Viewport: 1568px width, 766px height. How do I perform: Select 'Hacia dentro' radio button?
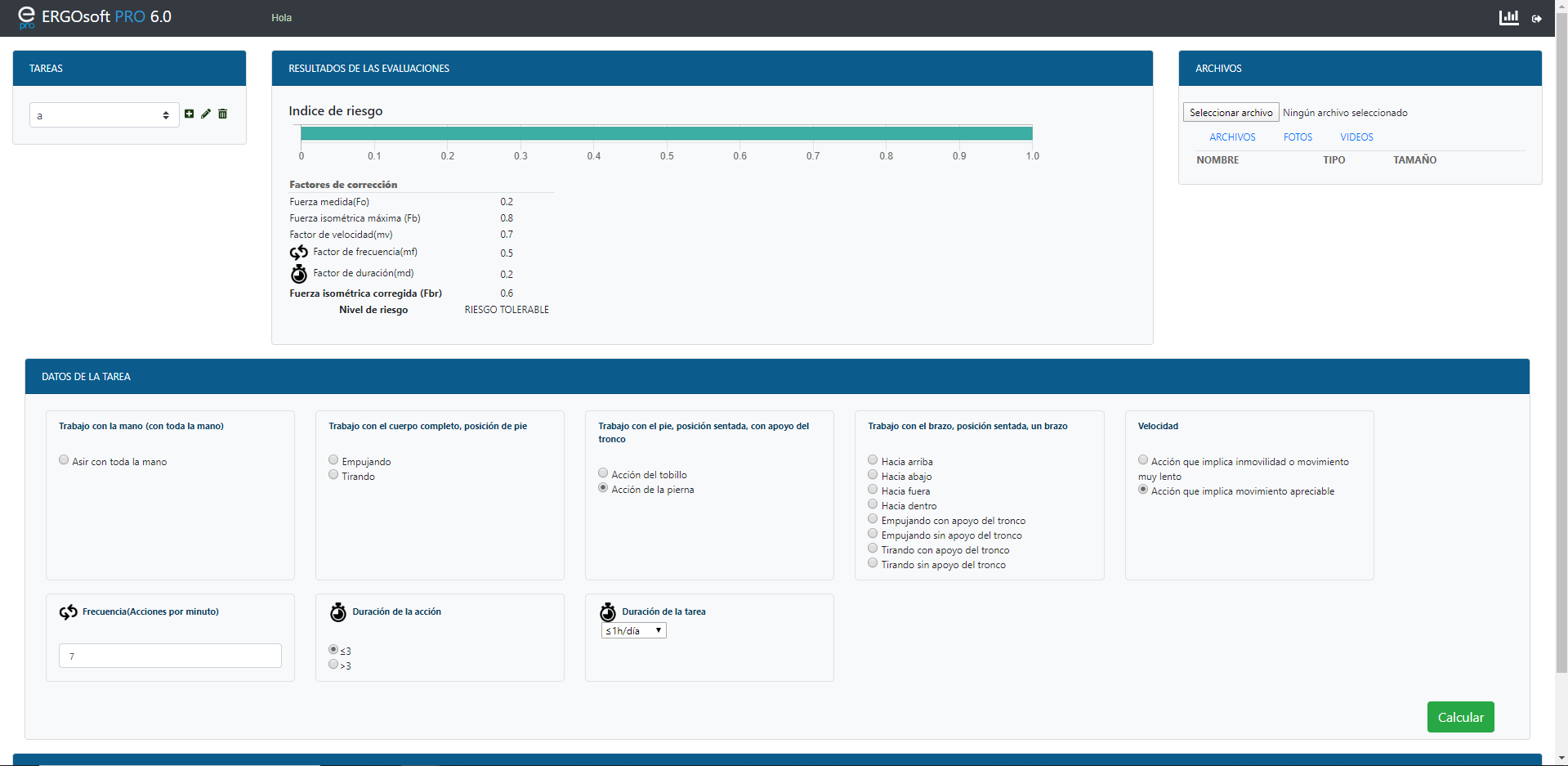click(x=873, y=504)
